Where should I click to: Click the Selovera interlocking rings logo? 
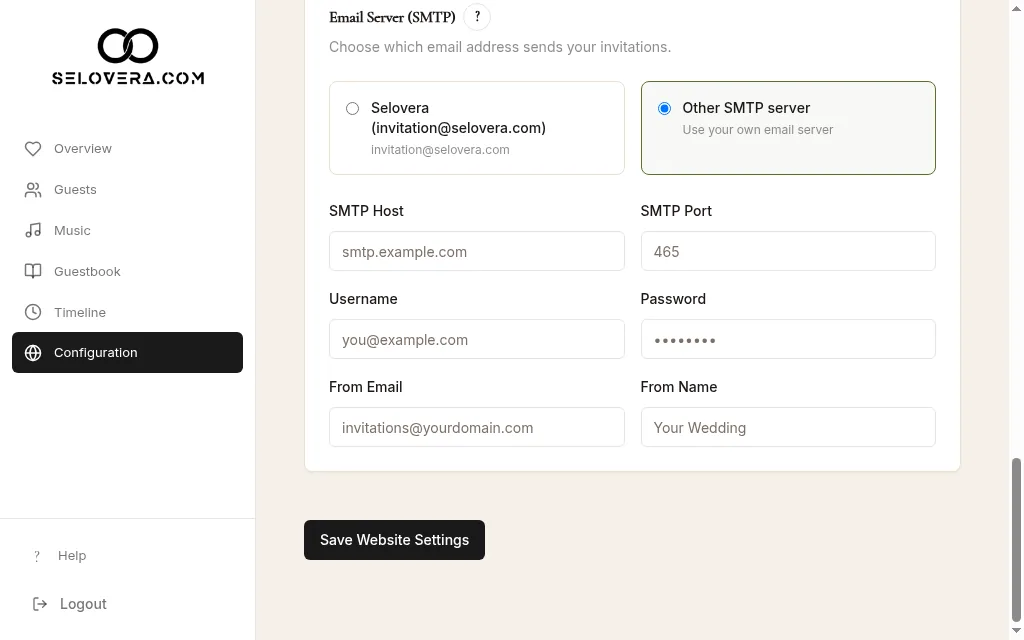coord(128,46)
